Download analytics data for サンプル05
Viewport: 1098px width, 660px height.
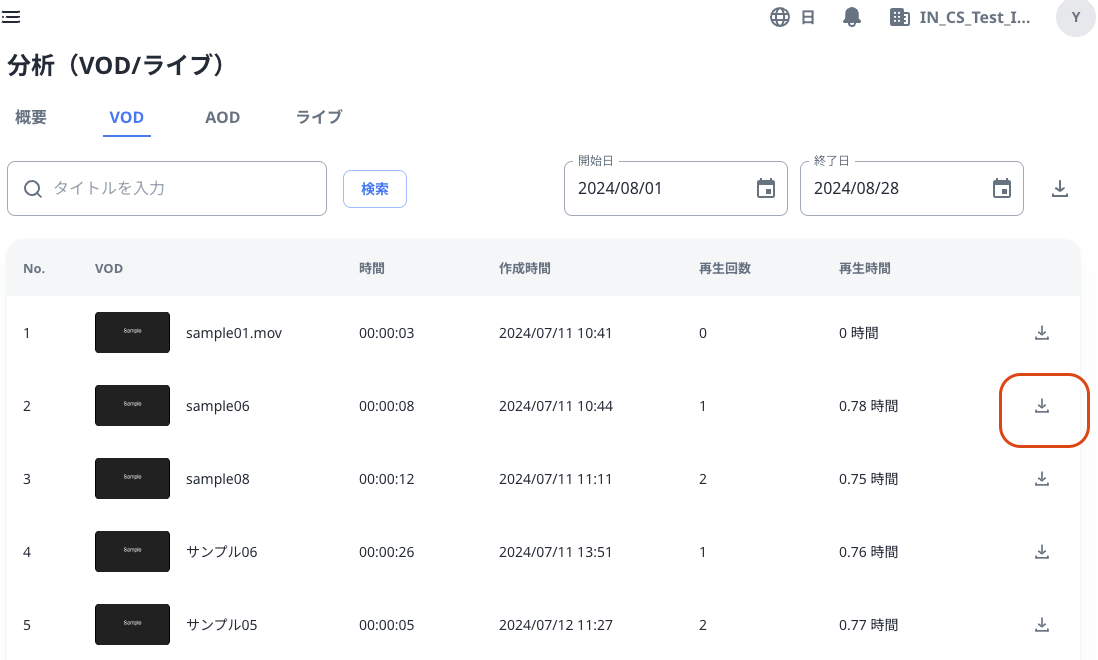coord(1042,624)
